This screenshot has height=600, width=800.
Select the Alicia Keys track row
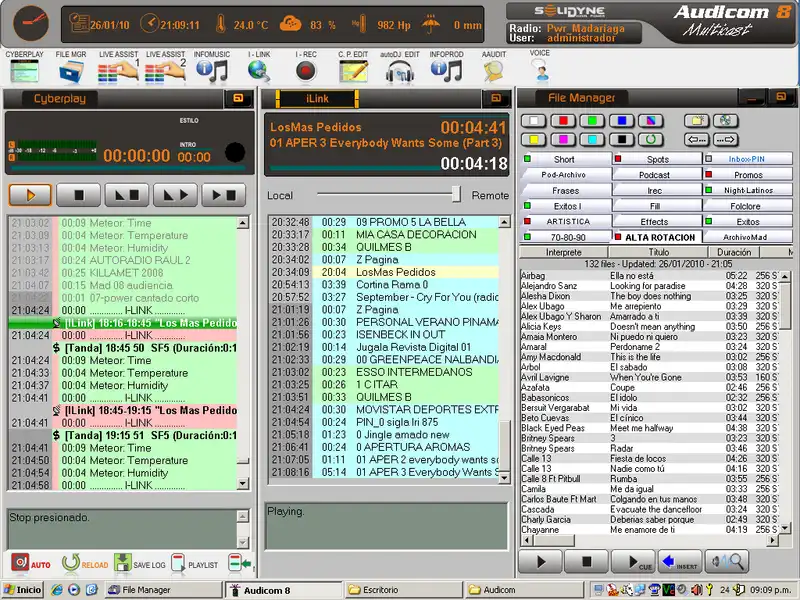point(648,327)
